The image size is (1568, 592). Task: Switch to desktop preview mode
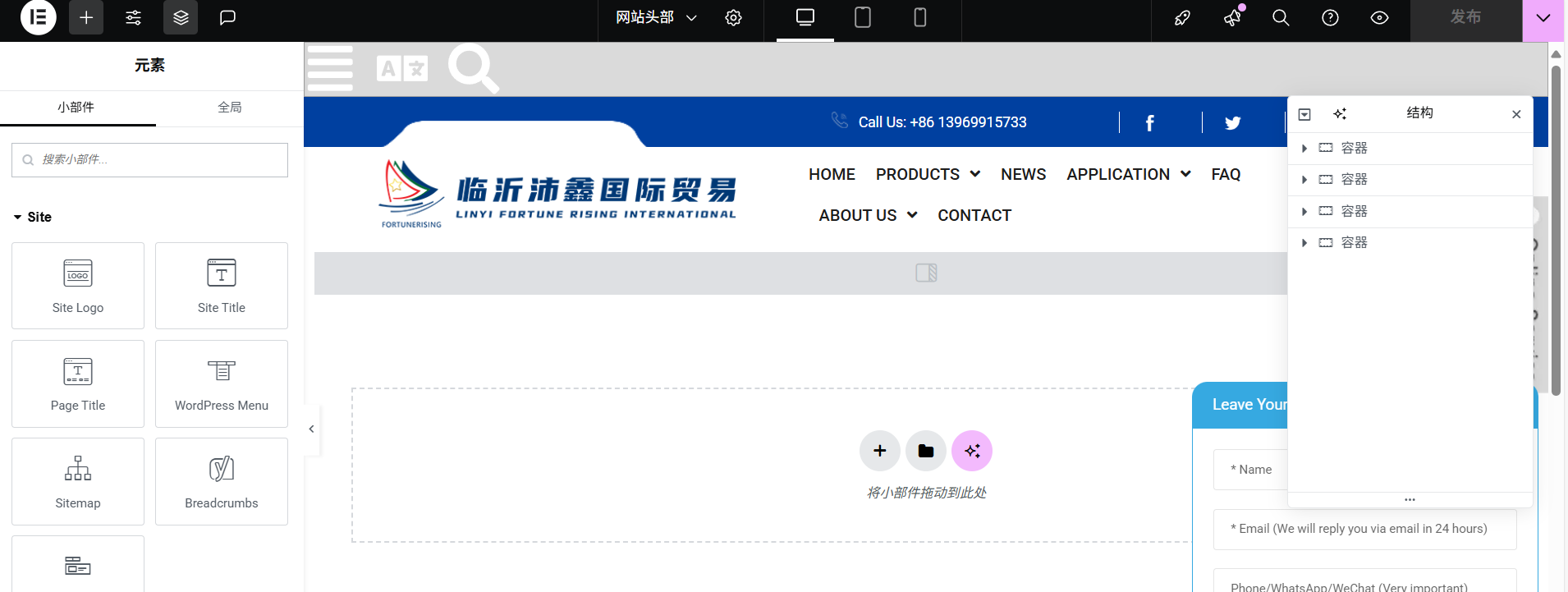coord(805,17)
